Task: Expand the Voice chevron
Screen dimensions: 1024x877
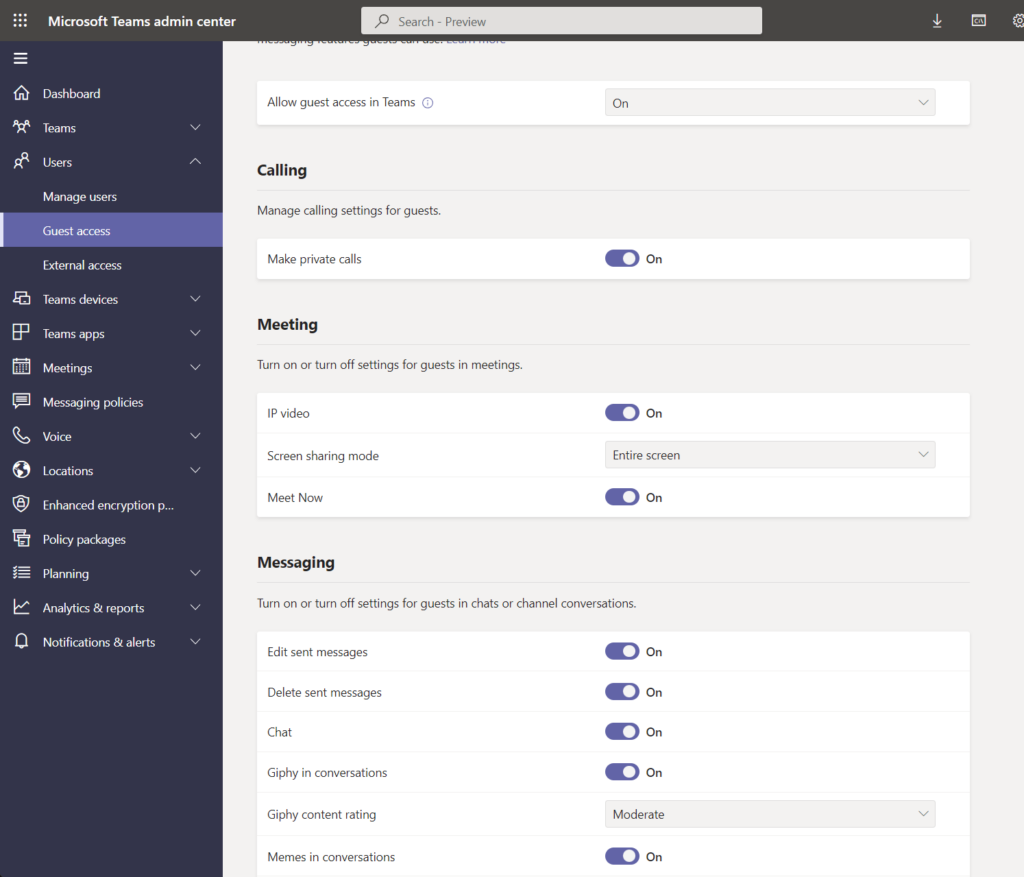Action: pos(195,436)
